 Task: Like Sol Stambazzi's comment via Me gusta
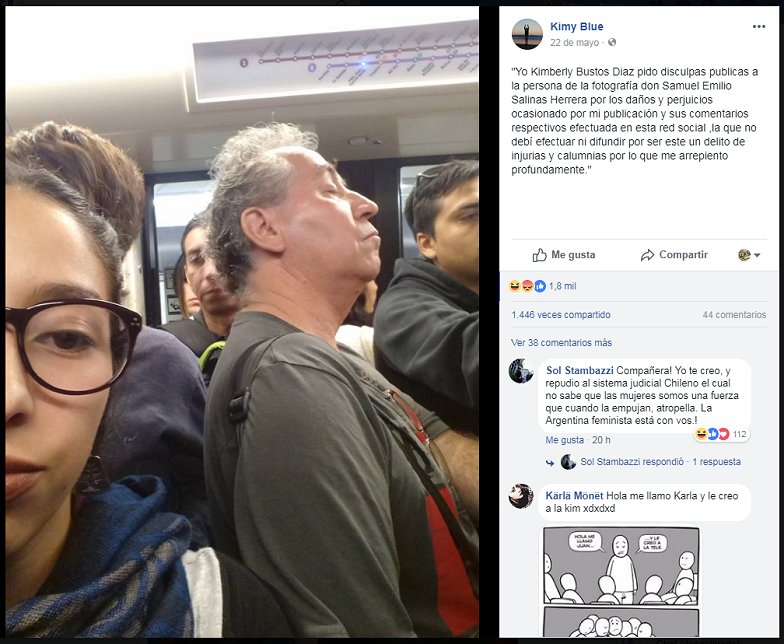click(564, 440)
